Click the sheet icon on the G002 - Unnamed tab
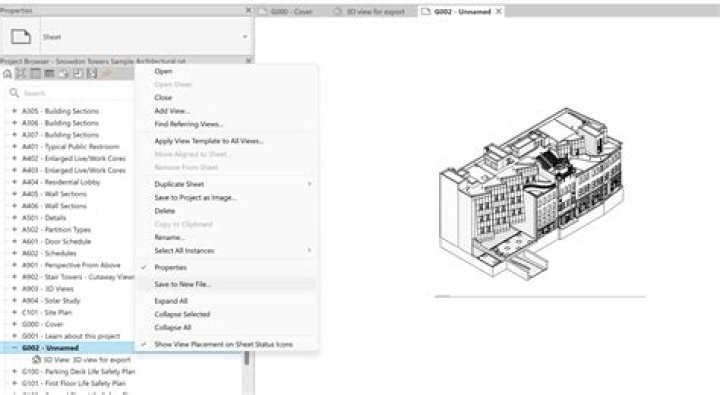Viewport: 720px width, 395px height. (426, 11)
